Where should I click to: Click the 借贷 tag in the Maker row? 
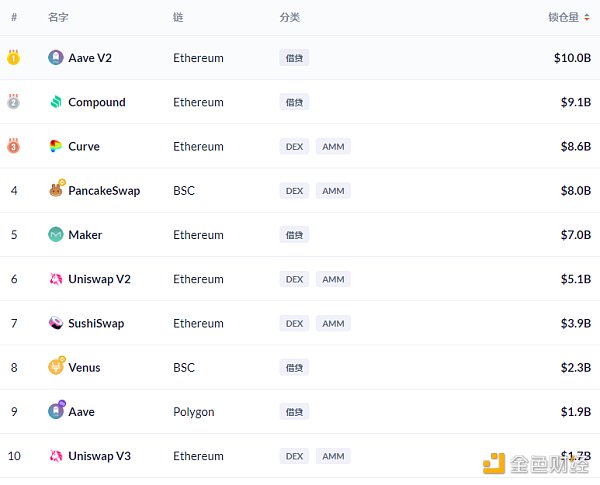[x=294, y=235]
